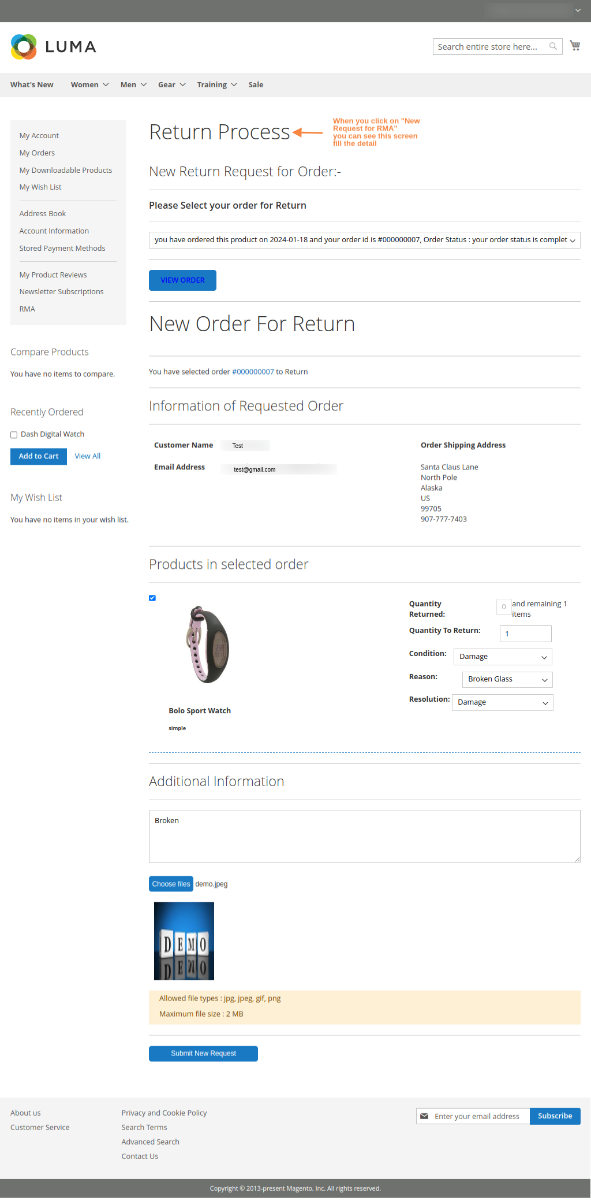Click the envelope icon beside the newsletter field

coord(424,1116)
